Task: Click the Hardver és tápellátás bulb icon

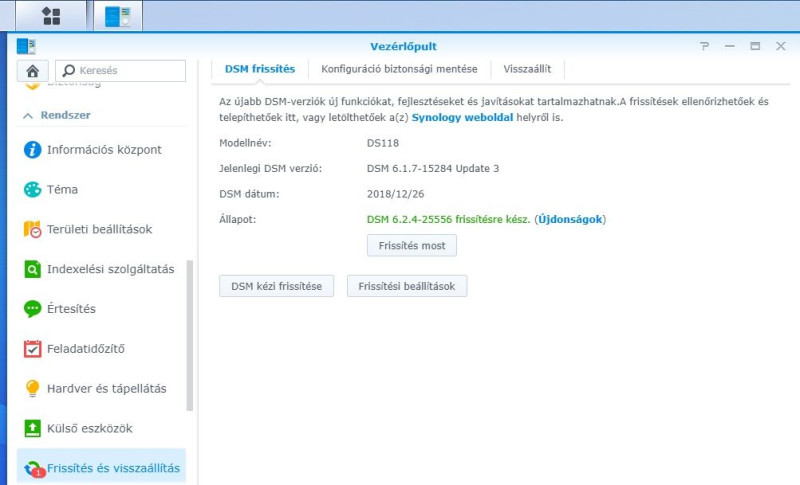Action: [x=32, y=388]
